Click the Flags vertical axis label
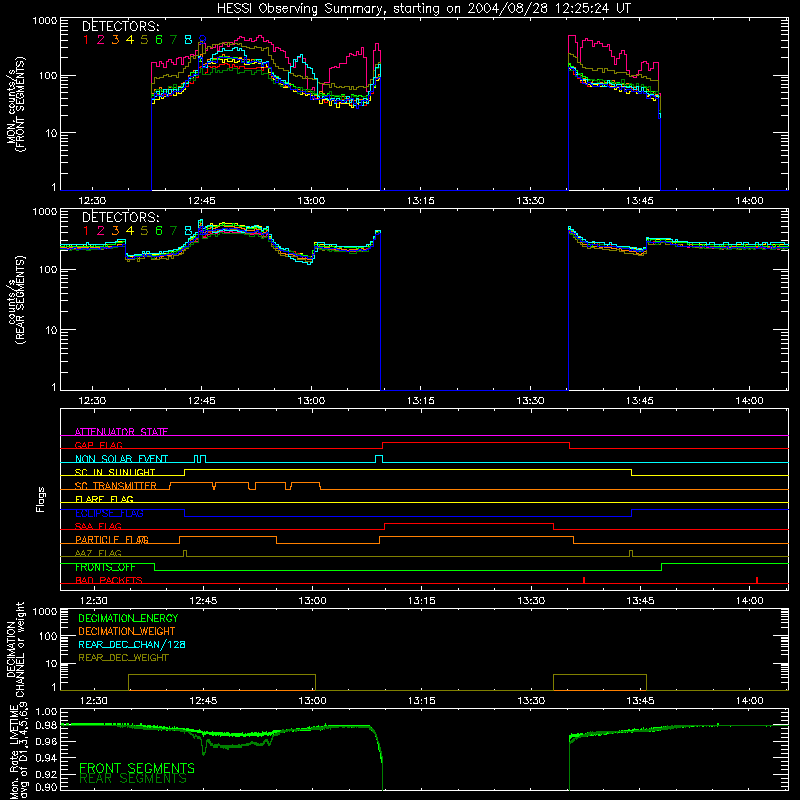Screen dimensions: 800x800 pos(41,499)
